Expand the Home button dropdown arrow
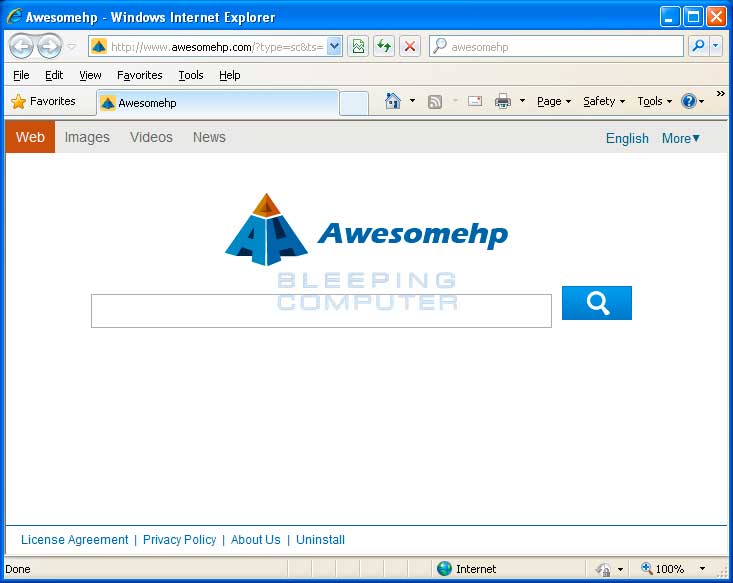This screenshot has width=733, height=583. pos(412,101)
